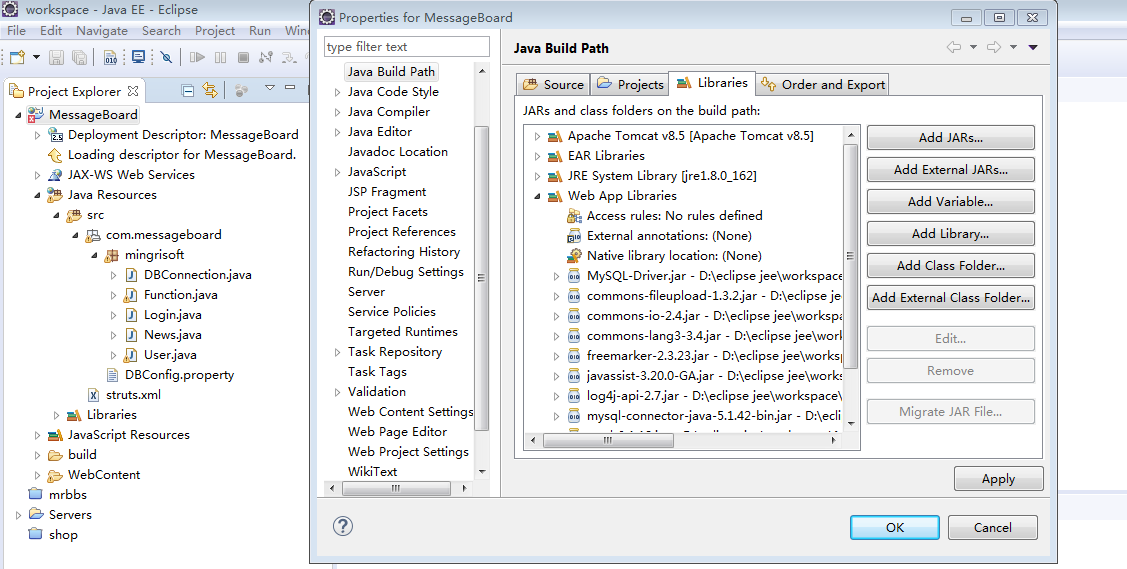
Task: Click the Add External Class Folder... button
Action: click(x=950, y=297)
